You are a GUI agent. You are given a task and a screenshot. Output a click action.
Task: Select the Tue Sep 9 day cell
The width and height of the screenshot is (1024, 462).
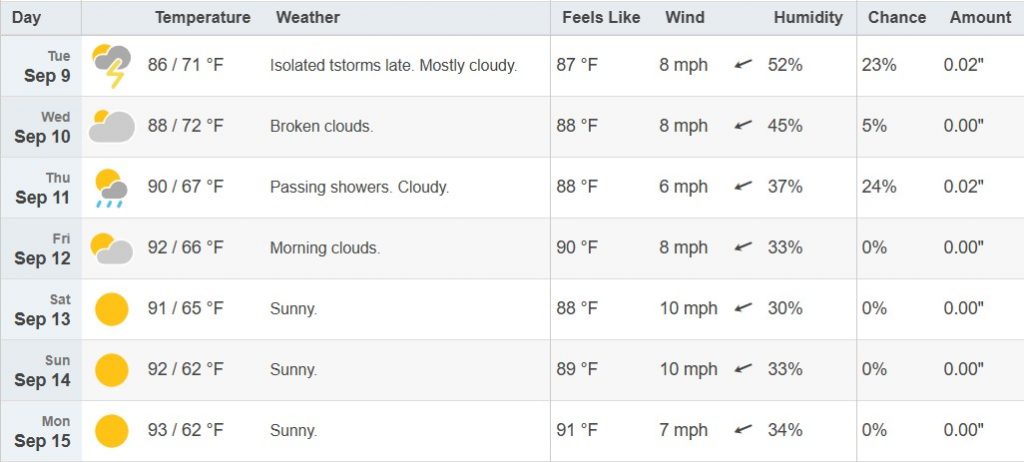[x=41, y=66]
